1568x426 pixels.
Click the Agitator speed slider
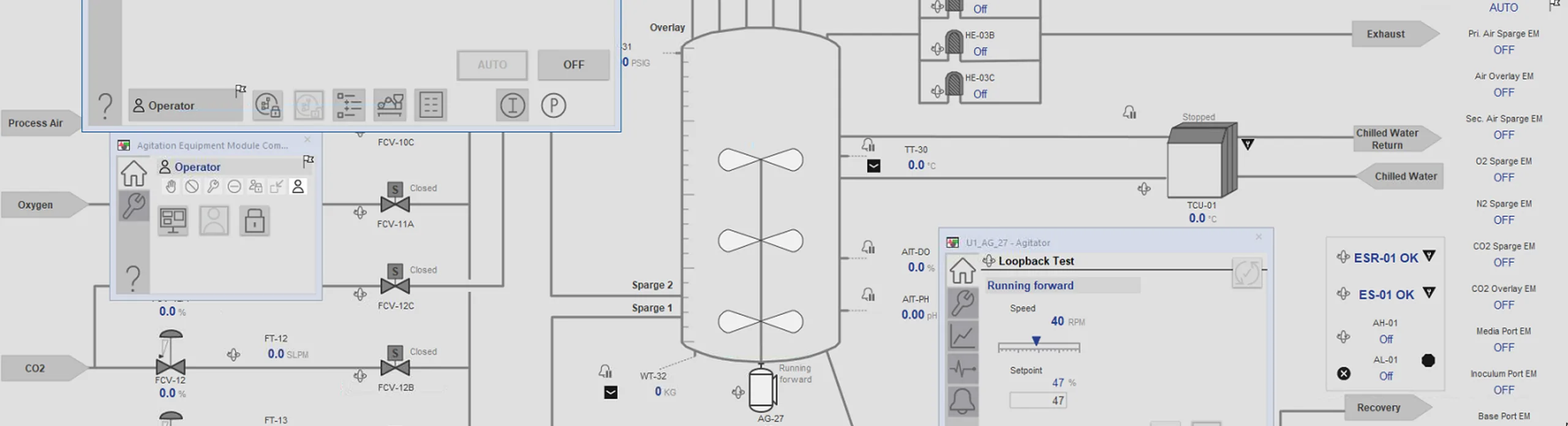click(x=1039, y=345)
